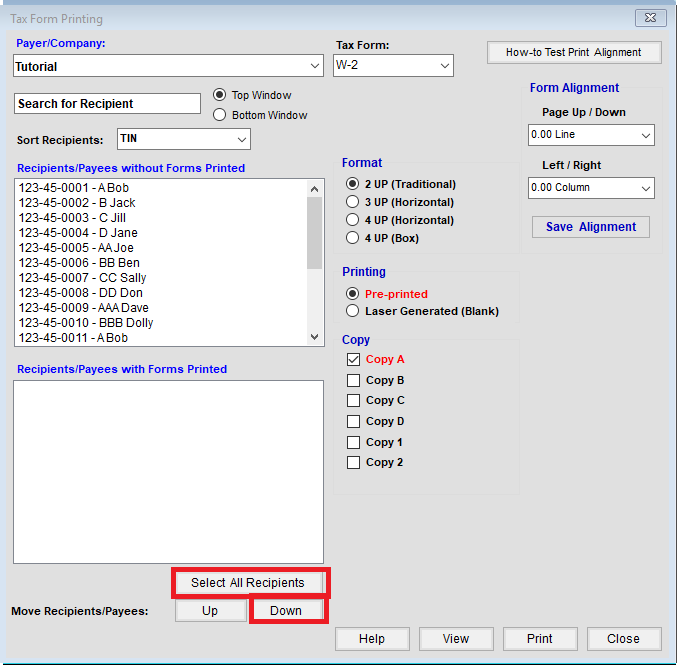Image resolution: width=680 pixels, height=668 pixels.
Task: Open the Page Up / Down line dropdown
Action: 591,135
